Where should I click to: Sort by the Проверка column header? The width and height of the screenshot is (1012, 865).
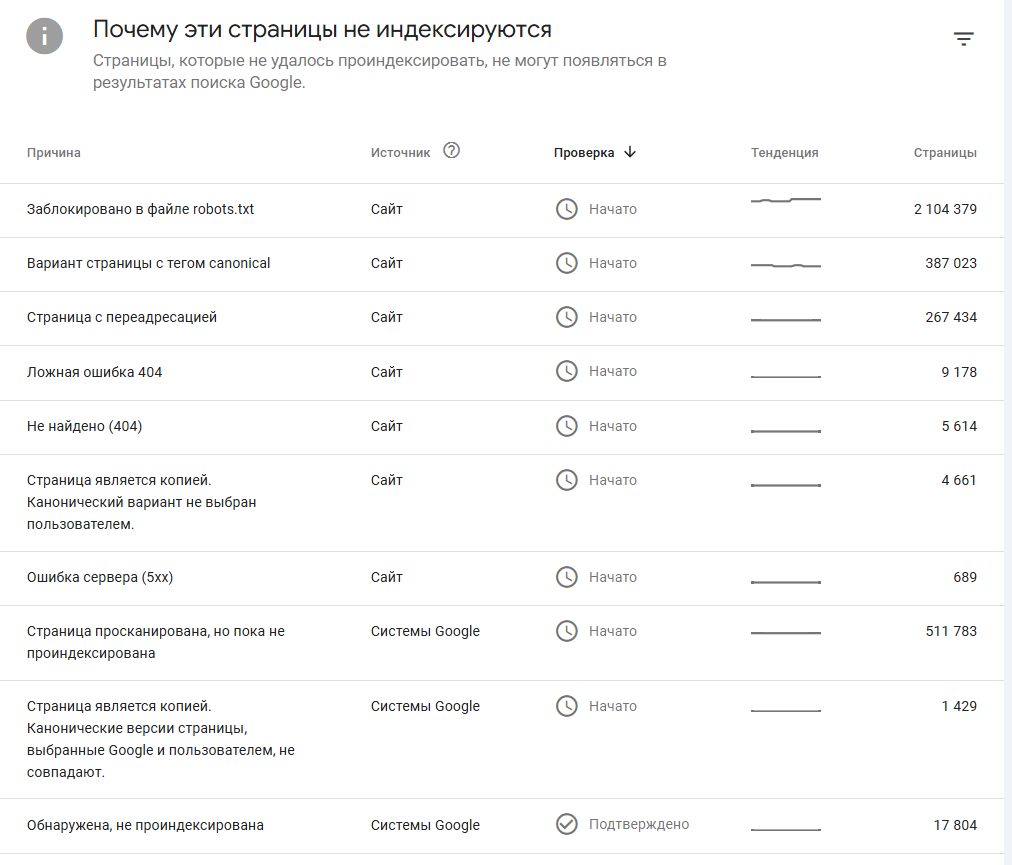click(x=583, y=153)
